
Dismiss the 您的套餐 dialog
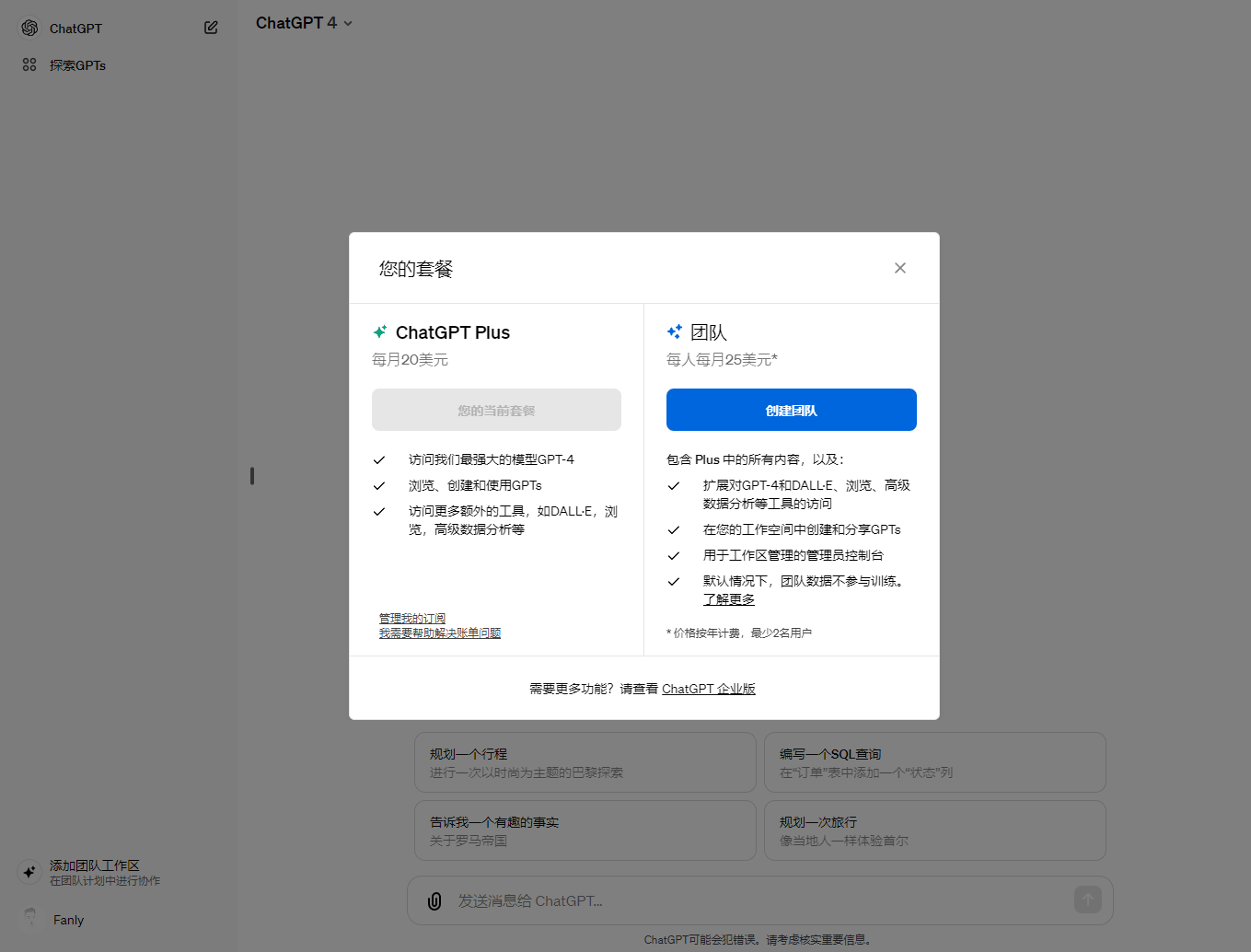coord(899,267)
